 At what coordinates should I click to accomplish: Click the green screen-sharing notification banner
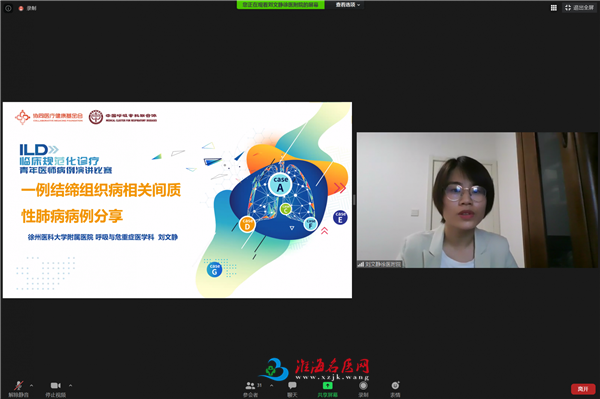click(x=280, y=5)
